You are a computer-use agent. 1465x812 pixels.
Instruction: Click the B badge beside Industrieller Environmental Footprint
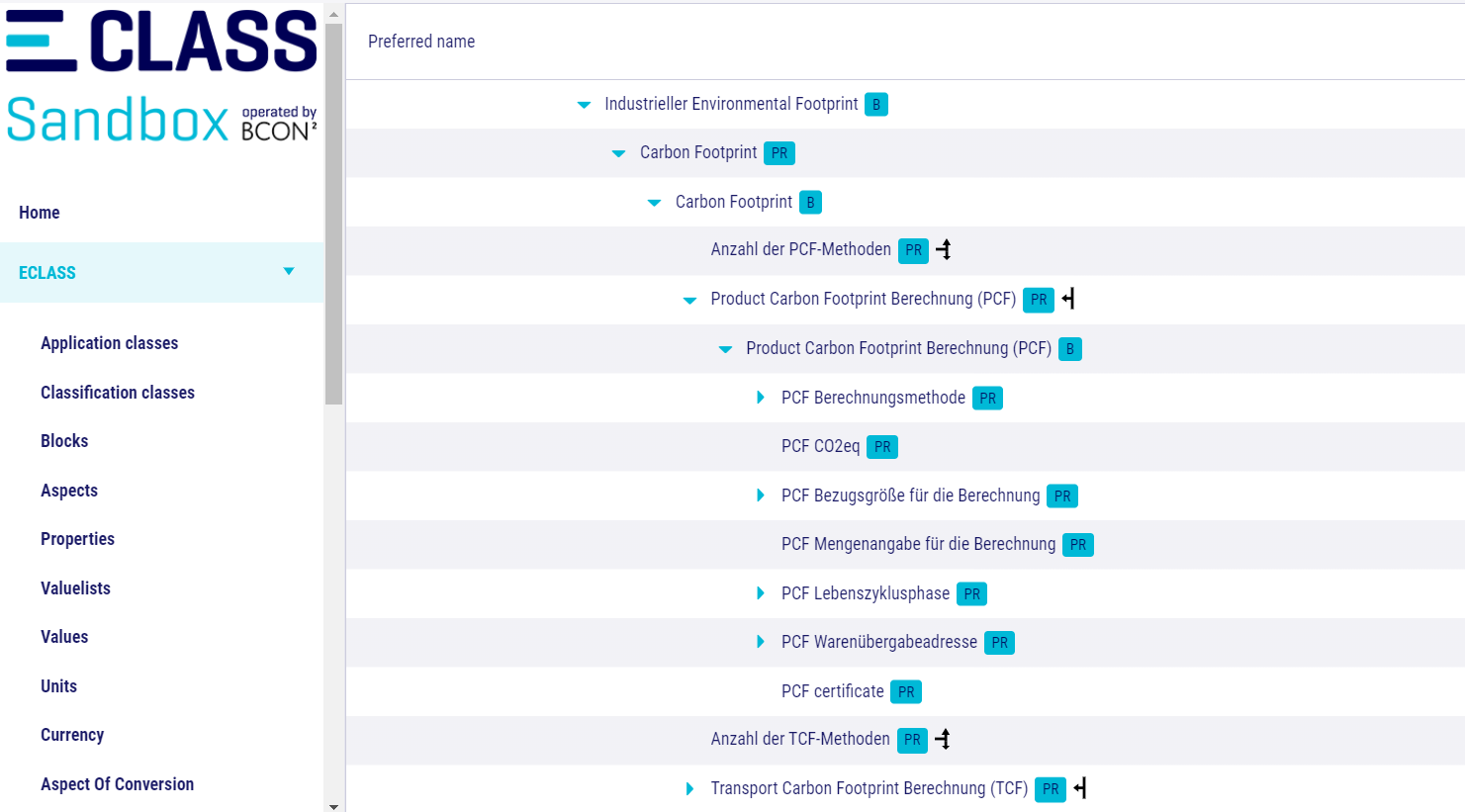875,105
